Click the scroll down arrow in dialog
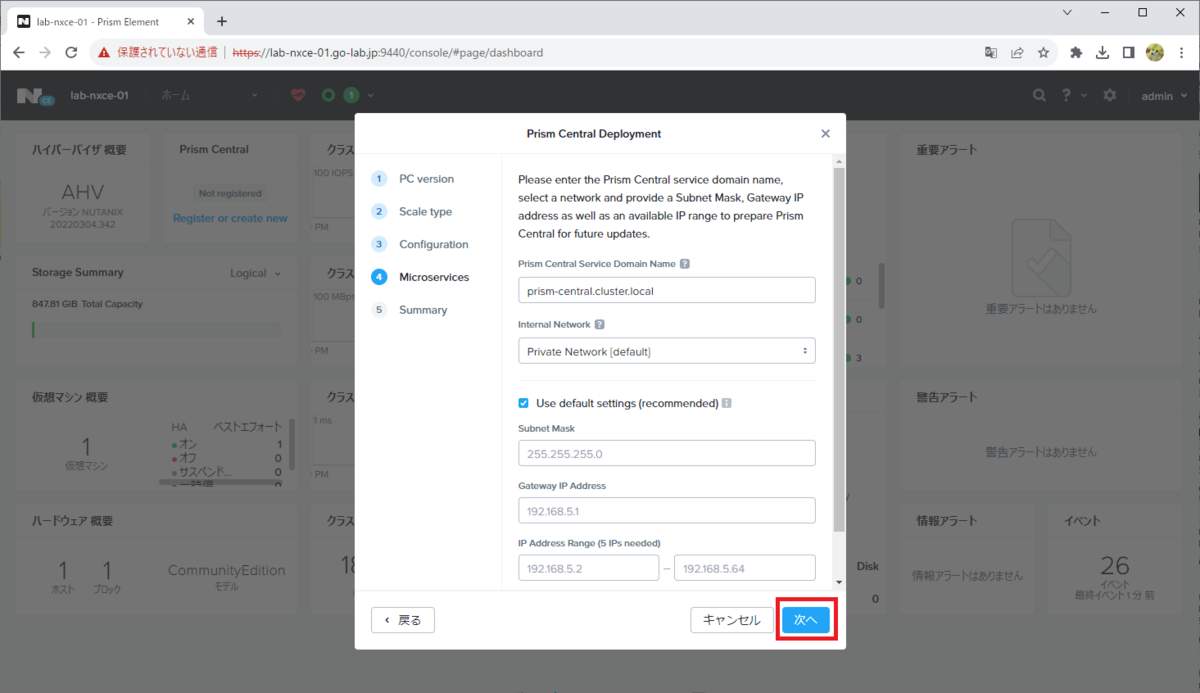1200x693 pixels. (x=839, y=582)
